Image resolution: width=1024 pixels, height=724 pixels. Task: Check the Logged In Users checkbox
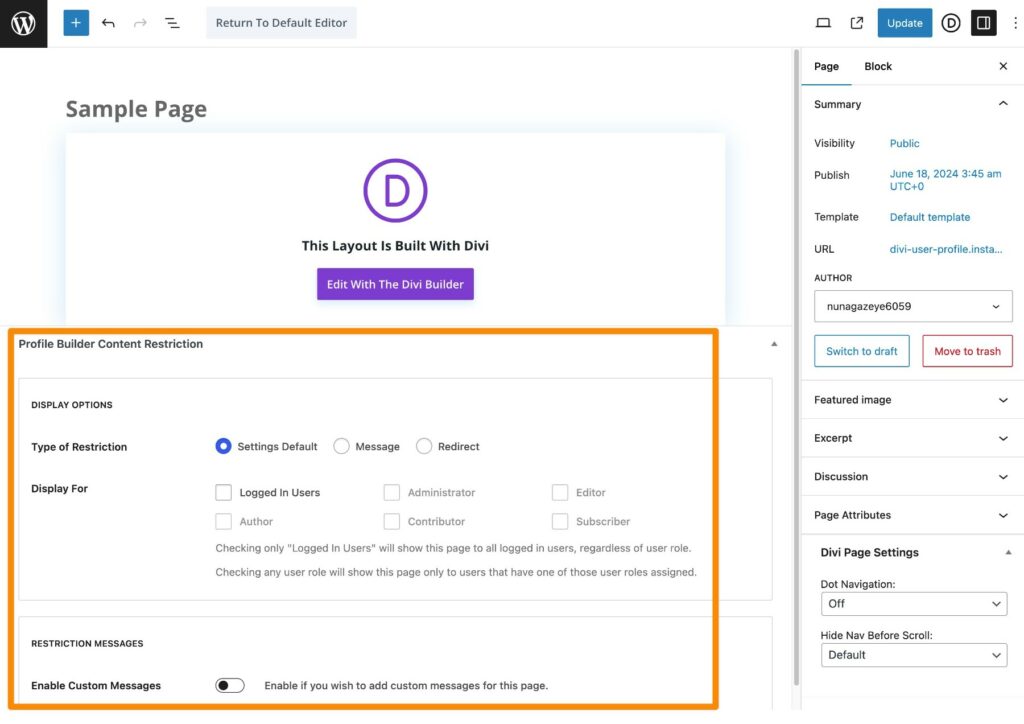pyautogui.click(x=223, y=492)
